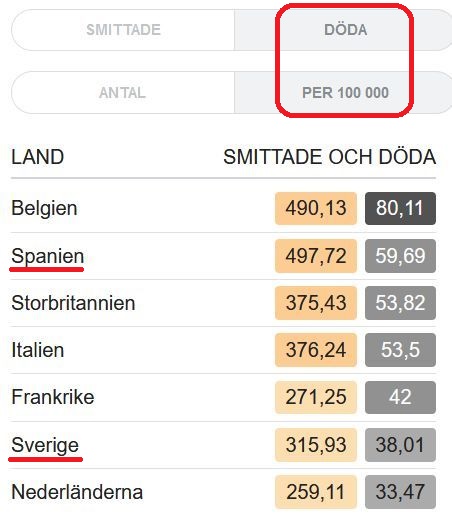Click Sverige's infected badge 315,93
Screen dimensions: 452x519
[x=316, y=445]
